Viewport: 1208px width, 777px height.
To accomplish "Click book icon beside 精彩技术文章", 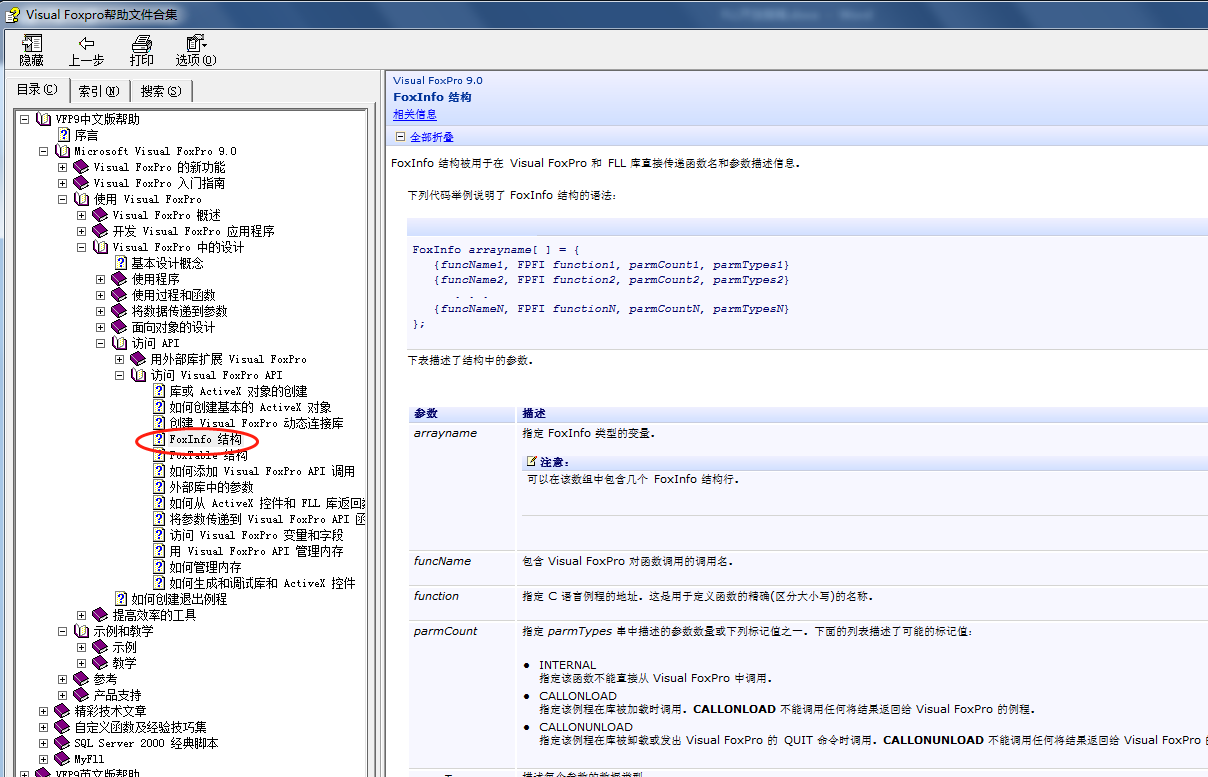I will click(x=62, y=711).
